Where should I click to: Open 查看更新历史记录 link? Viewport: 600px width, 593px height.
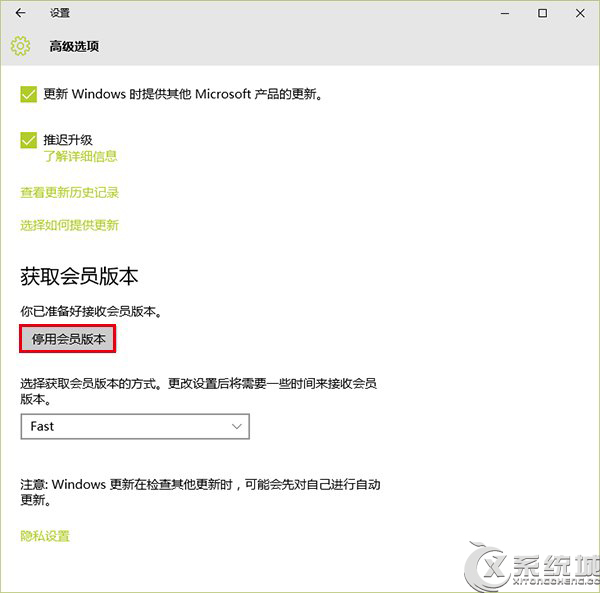tap(69, 192)
